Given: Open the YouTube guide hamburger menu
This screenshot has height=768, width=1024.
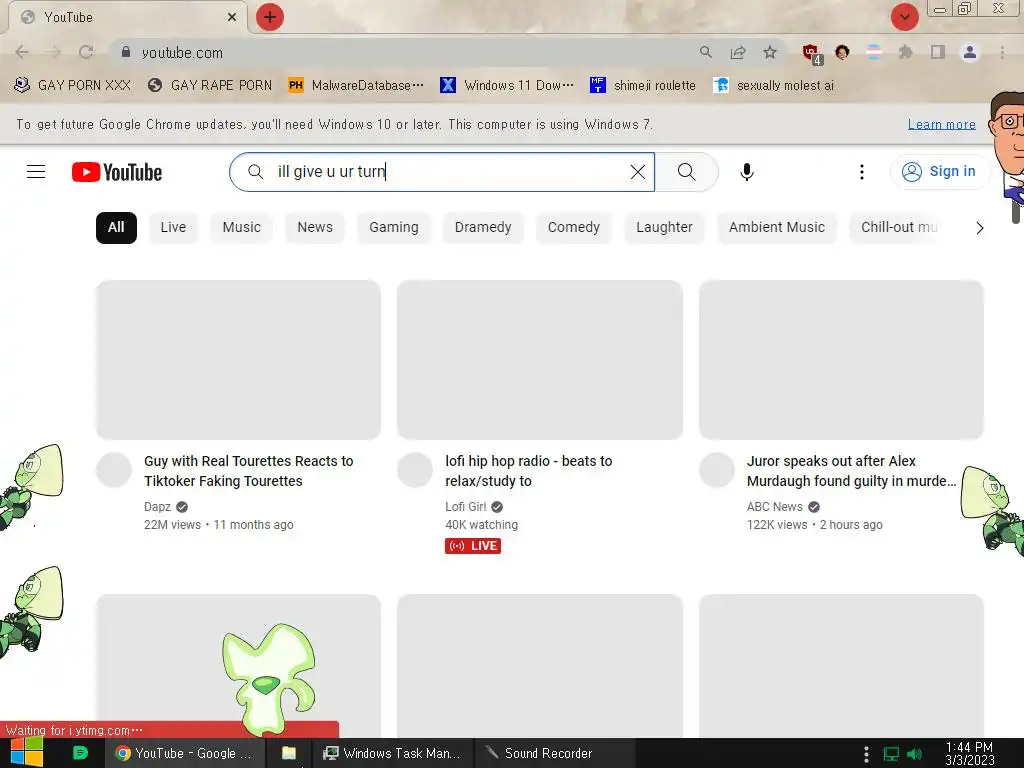Looking at the screenshot, I should (36, 172).
